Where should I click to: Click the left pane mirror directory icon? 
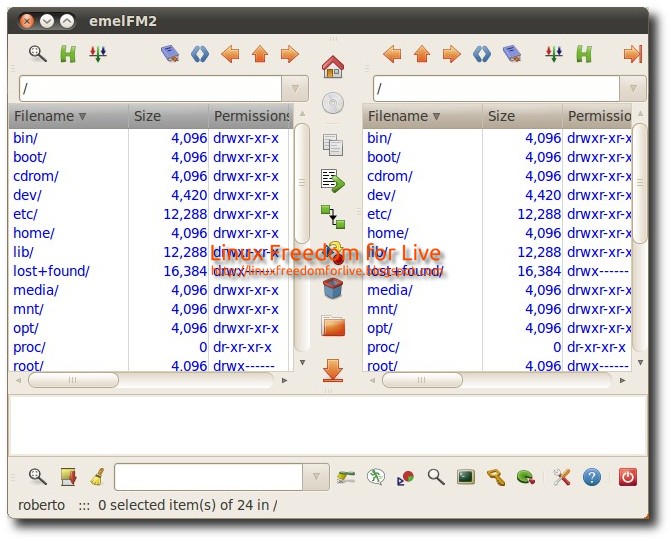(x=200, y=54)
